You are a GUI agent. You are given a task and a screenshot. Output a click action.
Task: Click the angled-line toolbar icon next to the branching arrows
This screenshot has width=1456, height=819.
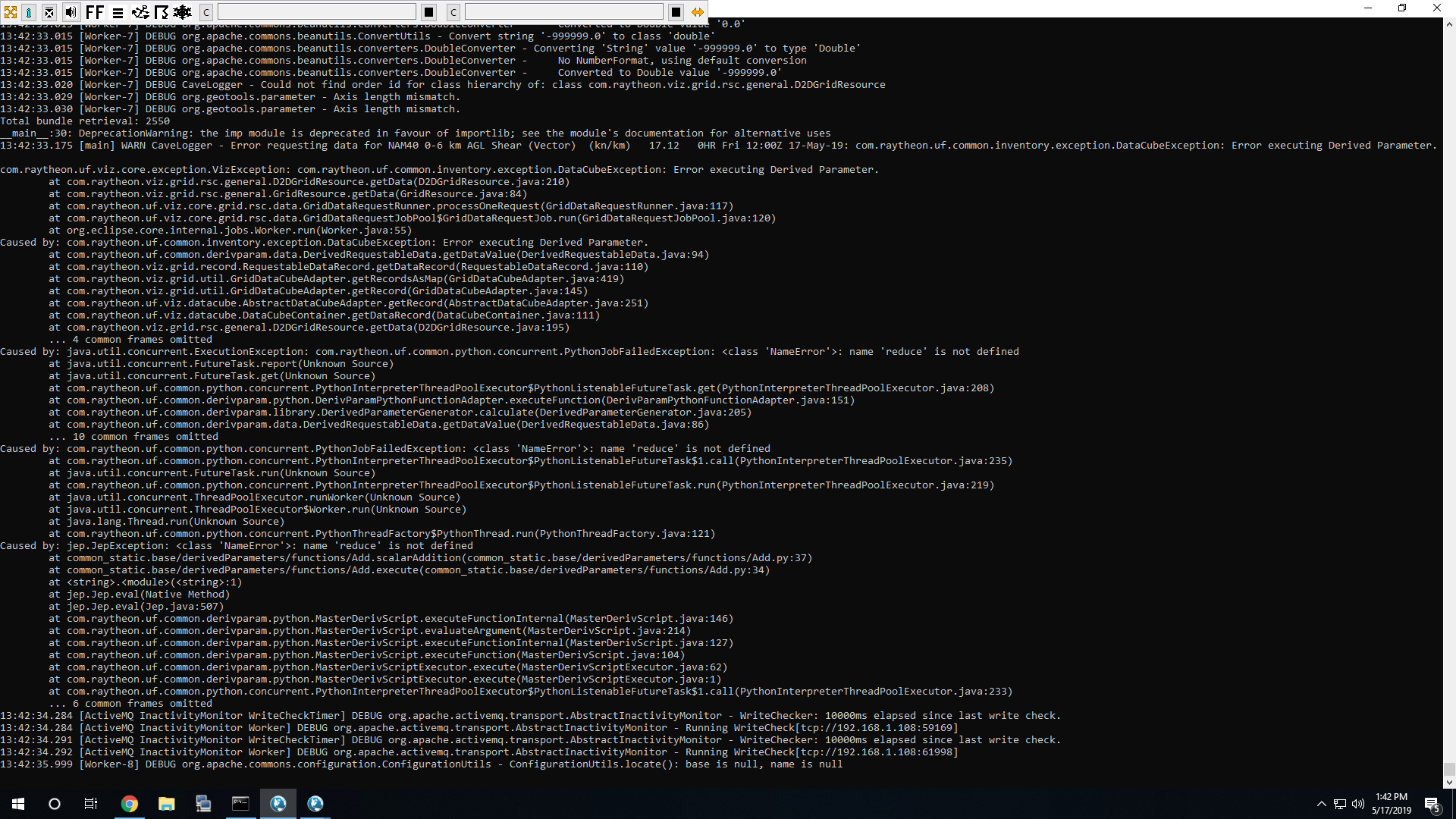click(x=162, y=12)
